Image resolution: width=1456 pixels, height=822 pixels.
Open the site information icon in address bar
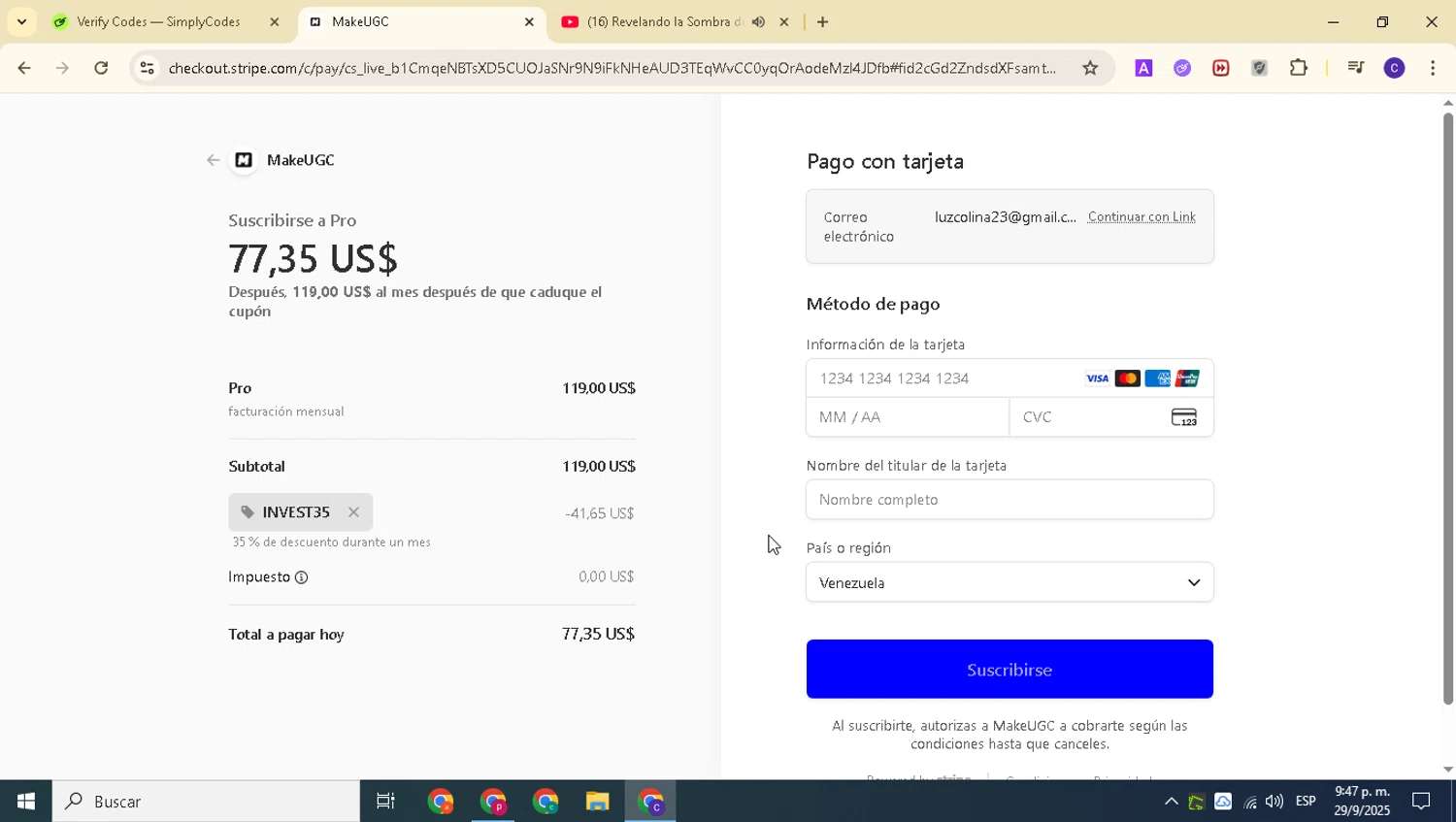click(147, 68)
